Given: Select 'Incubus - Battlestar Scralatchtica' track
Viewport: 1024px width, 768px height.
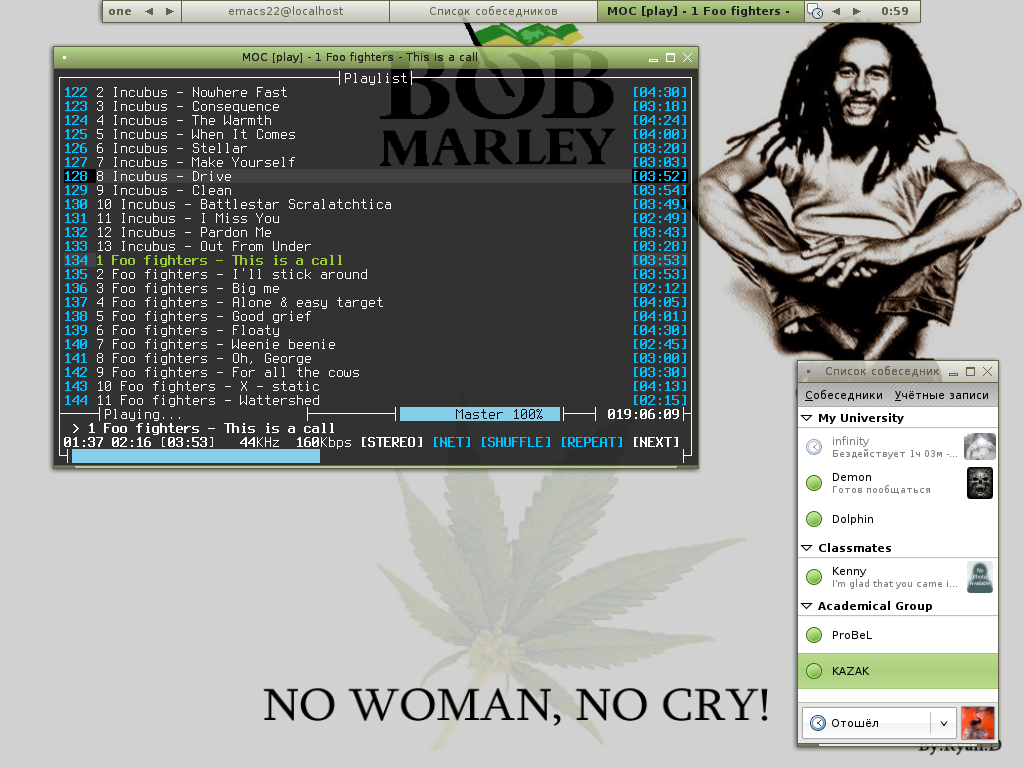Looking at the screenshot, I should pos(376,204).
